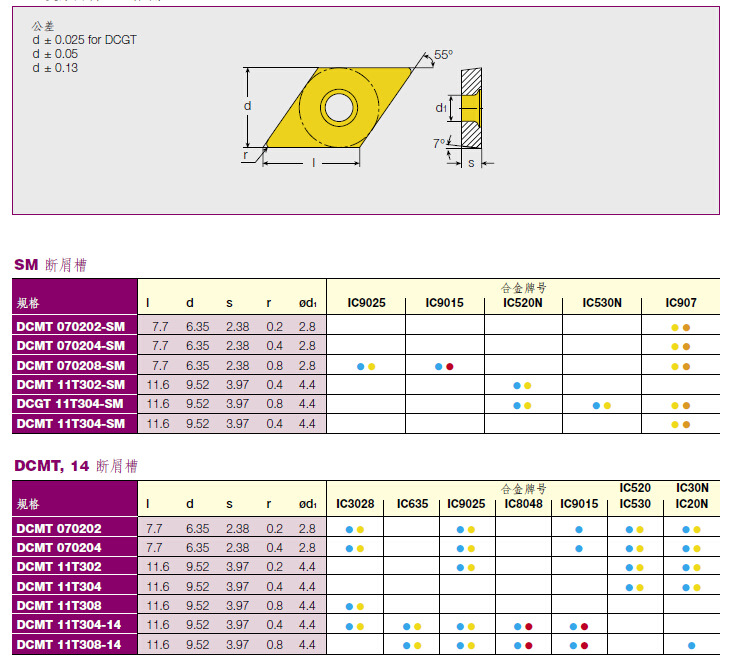Select the 7° clearance angle label
The height and width of the screenshot is (666, 734).
point(439,143)
